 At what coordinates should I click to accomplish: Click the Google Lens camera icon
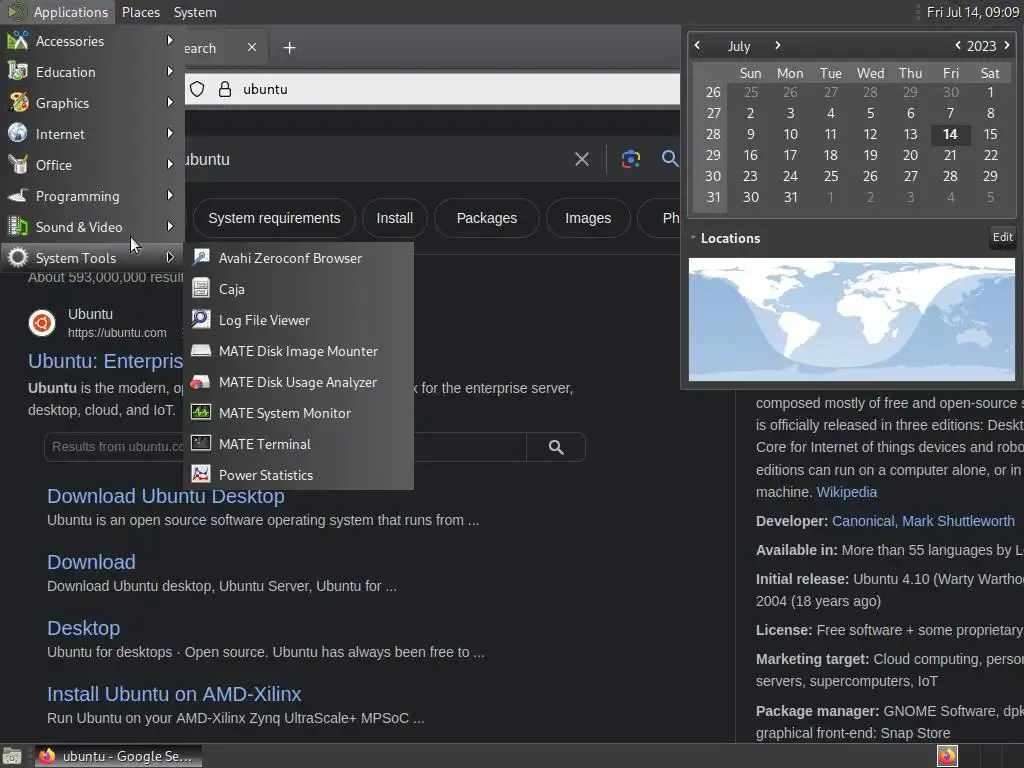[x=630, y=159]
